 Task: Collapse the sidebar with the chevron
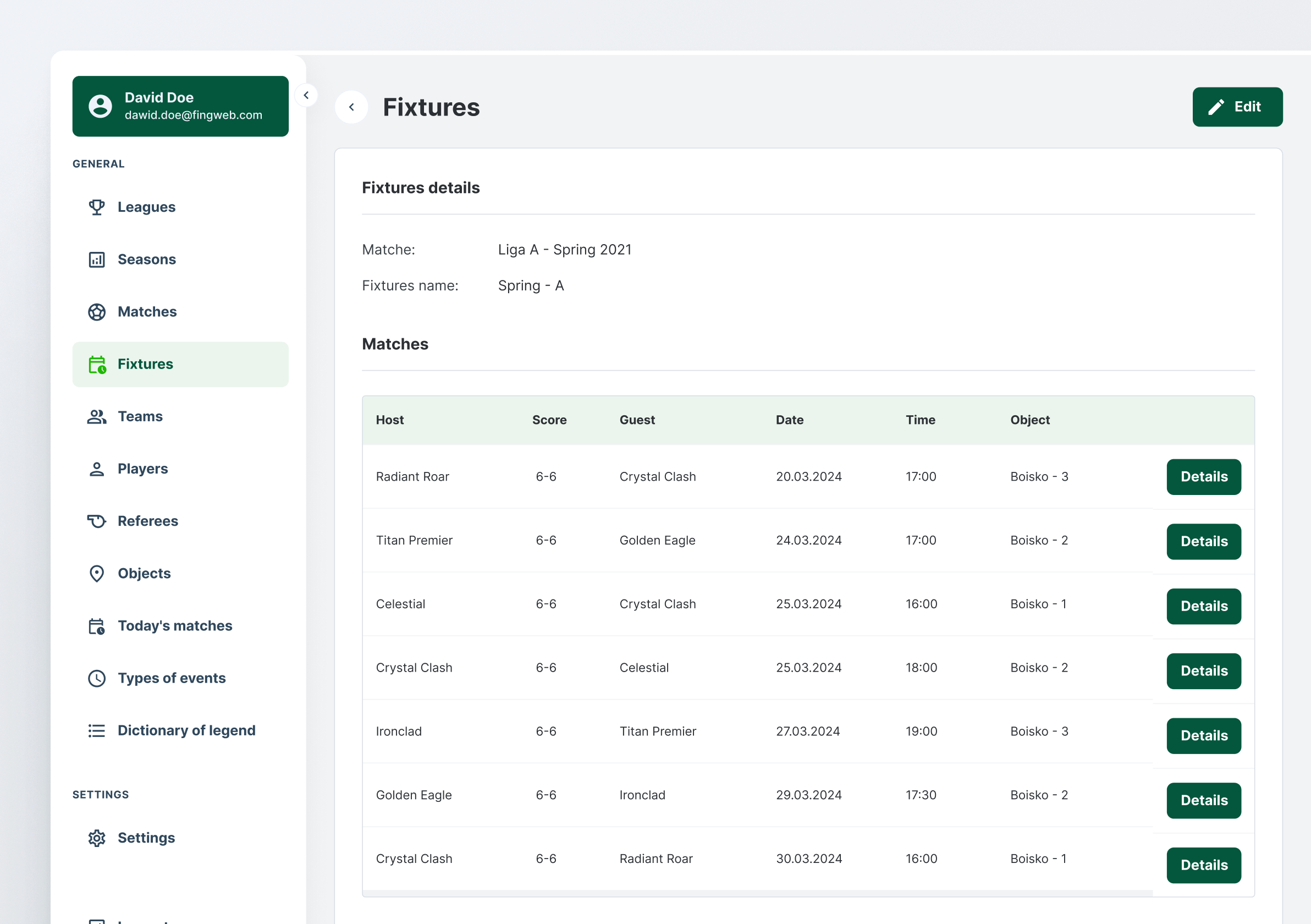point(306,95)
